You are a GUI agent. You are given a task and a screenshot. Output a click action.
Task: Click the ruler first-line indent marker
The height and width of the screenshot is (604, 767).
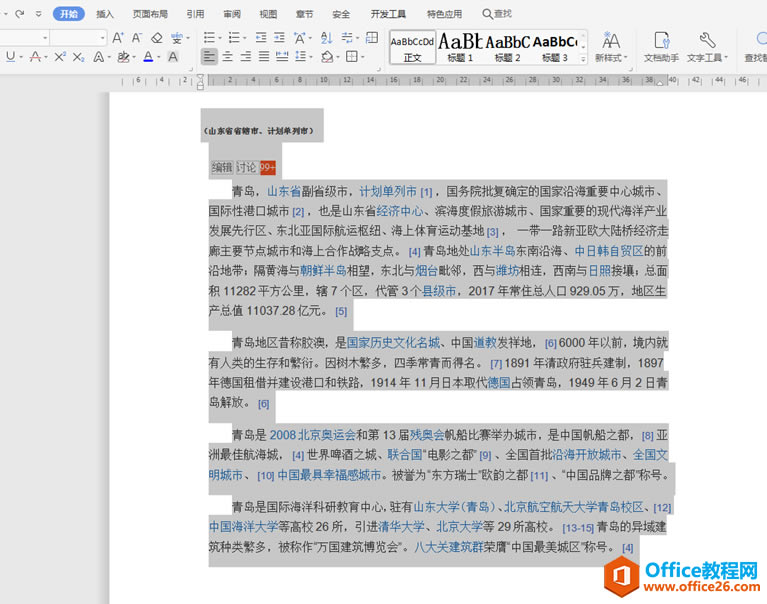point(200,78)
